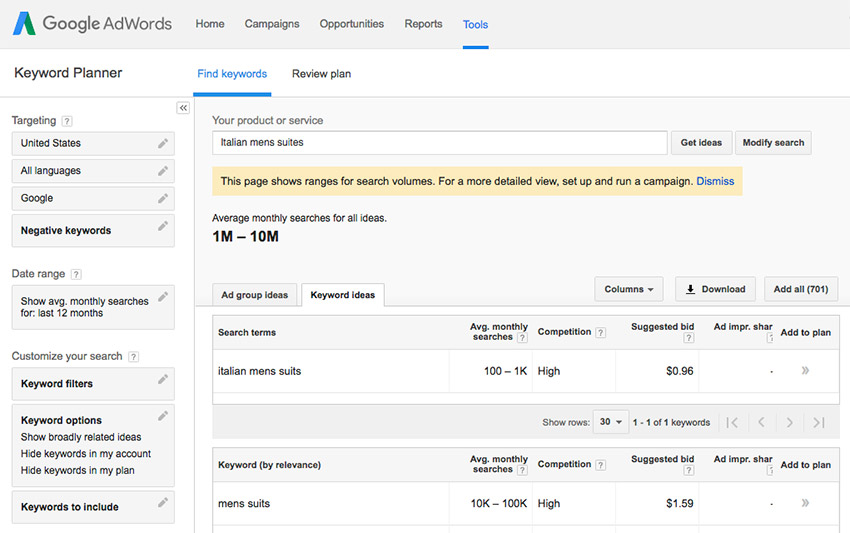Click the Get ideas button
Screen dimensions: 850x533
(701, 143)
